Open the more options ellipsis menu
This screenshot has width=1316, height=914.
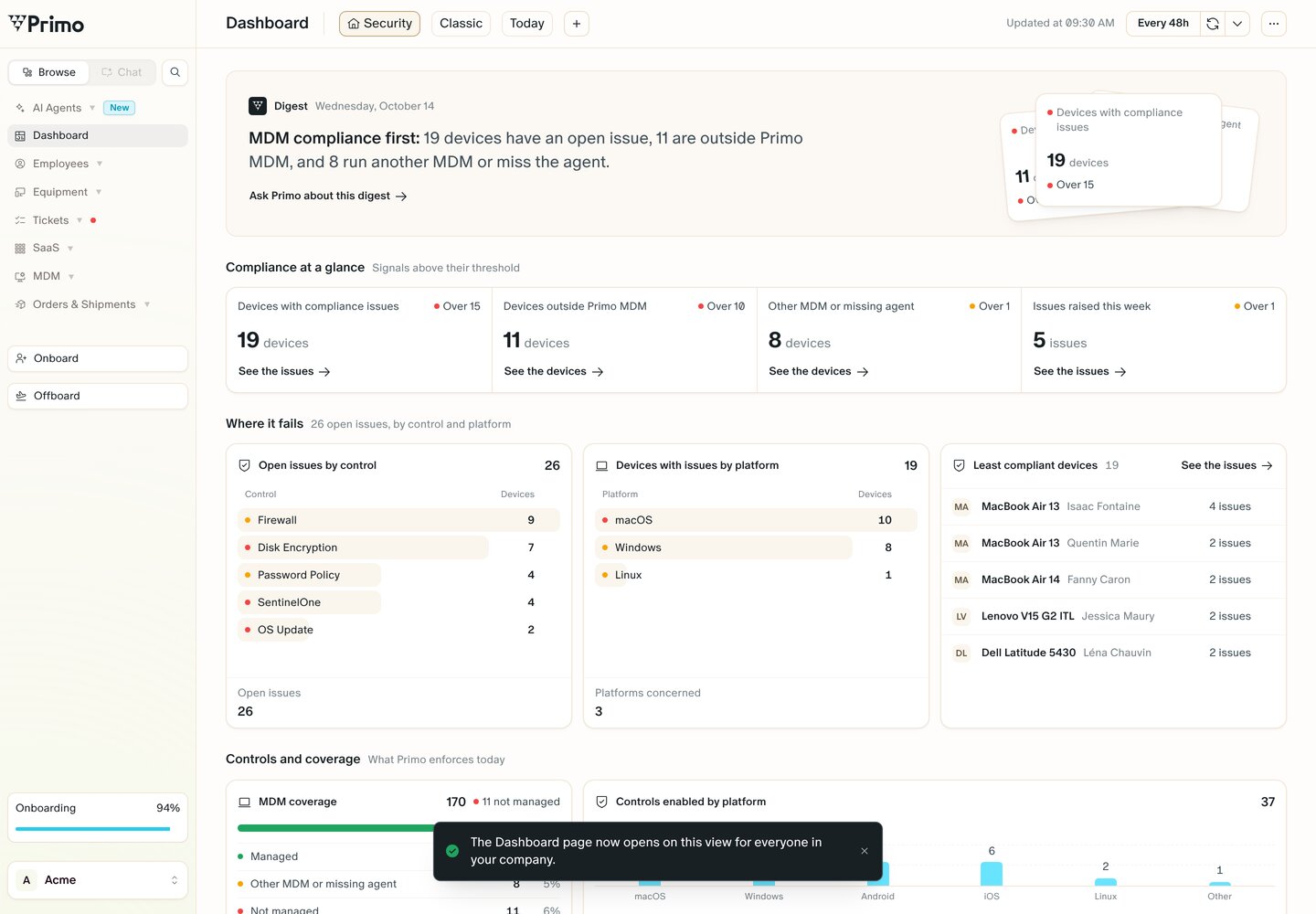tap(1274, 24)
